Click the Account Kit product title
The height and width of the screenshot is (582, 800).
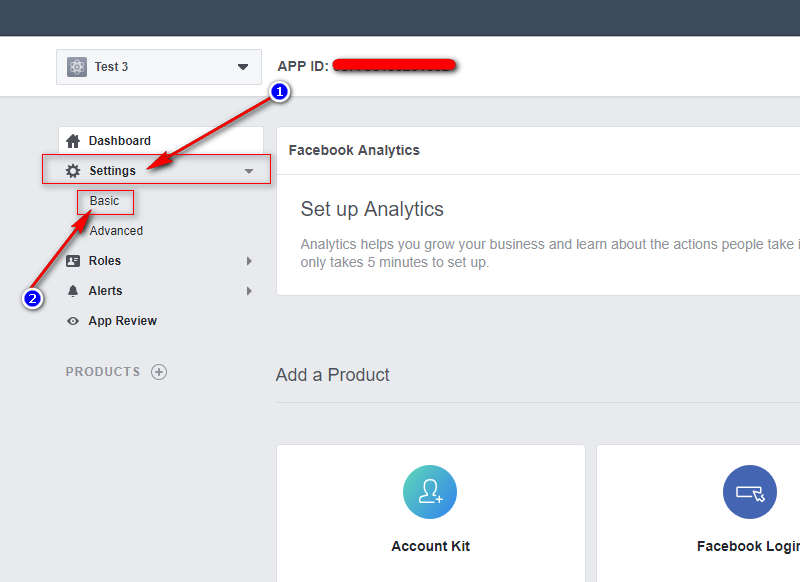tap(430, 546)
